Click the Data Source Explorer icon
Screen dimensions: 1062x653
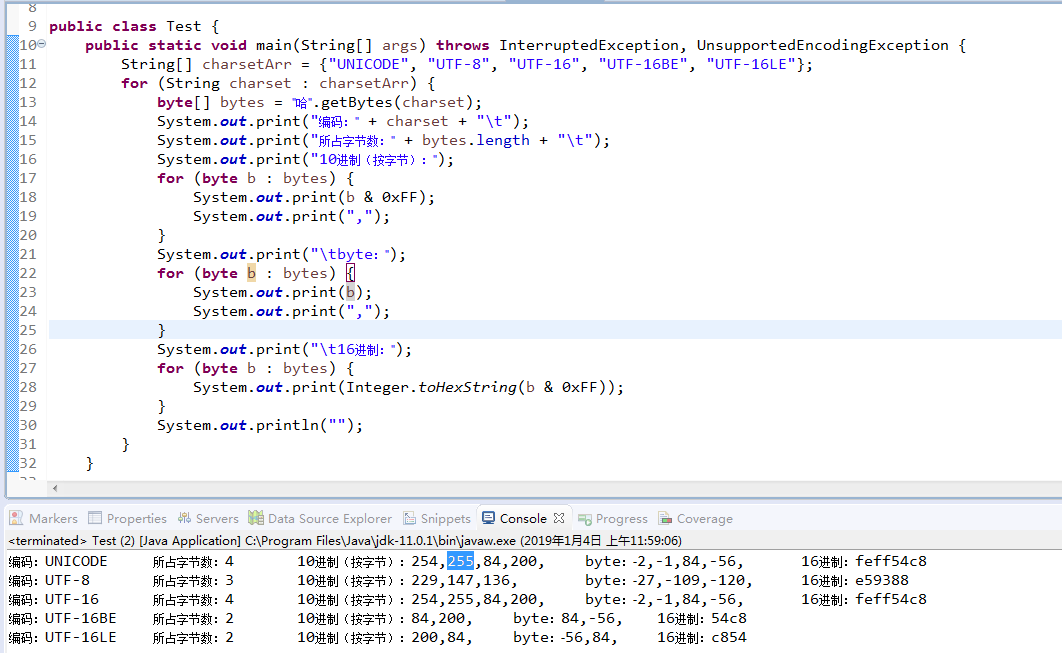pos(256,518)
